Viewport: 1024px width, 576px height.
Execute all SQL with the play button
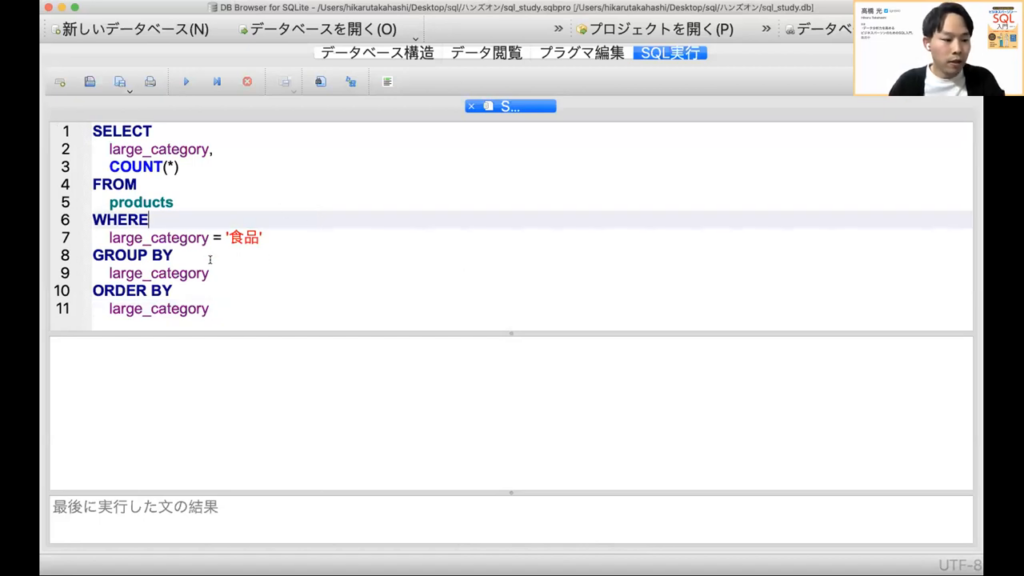click(186, 82)
